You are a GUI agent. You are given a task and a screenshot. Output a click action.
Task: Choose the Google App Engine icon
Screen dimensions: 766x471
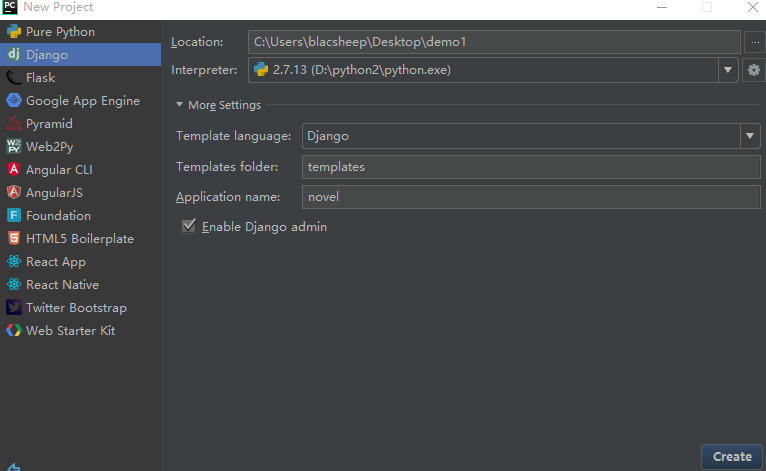[14, 101]
